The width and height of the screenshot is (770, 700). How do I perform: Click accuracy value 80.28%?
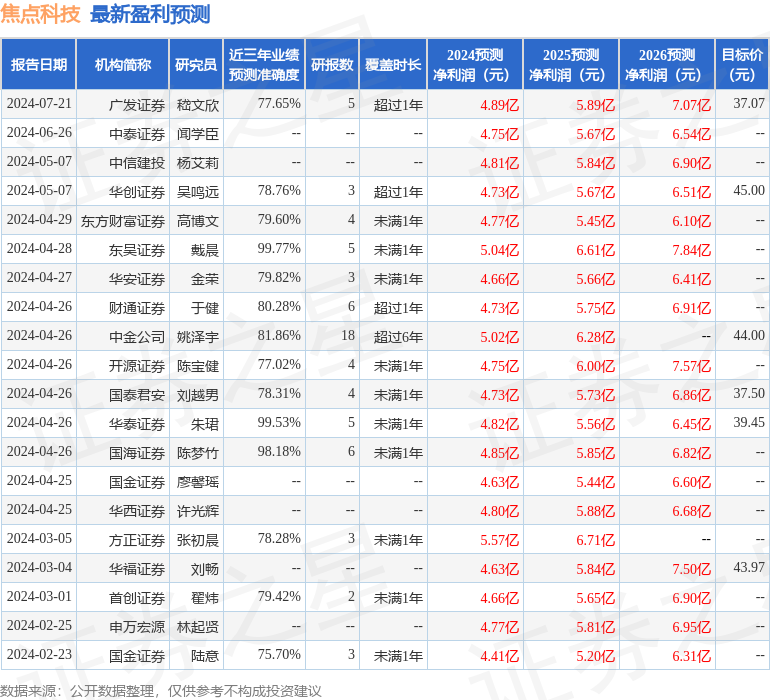click(279, 307)
